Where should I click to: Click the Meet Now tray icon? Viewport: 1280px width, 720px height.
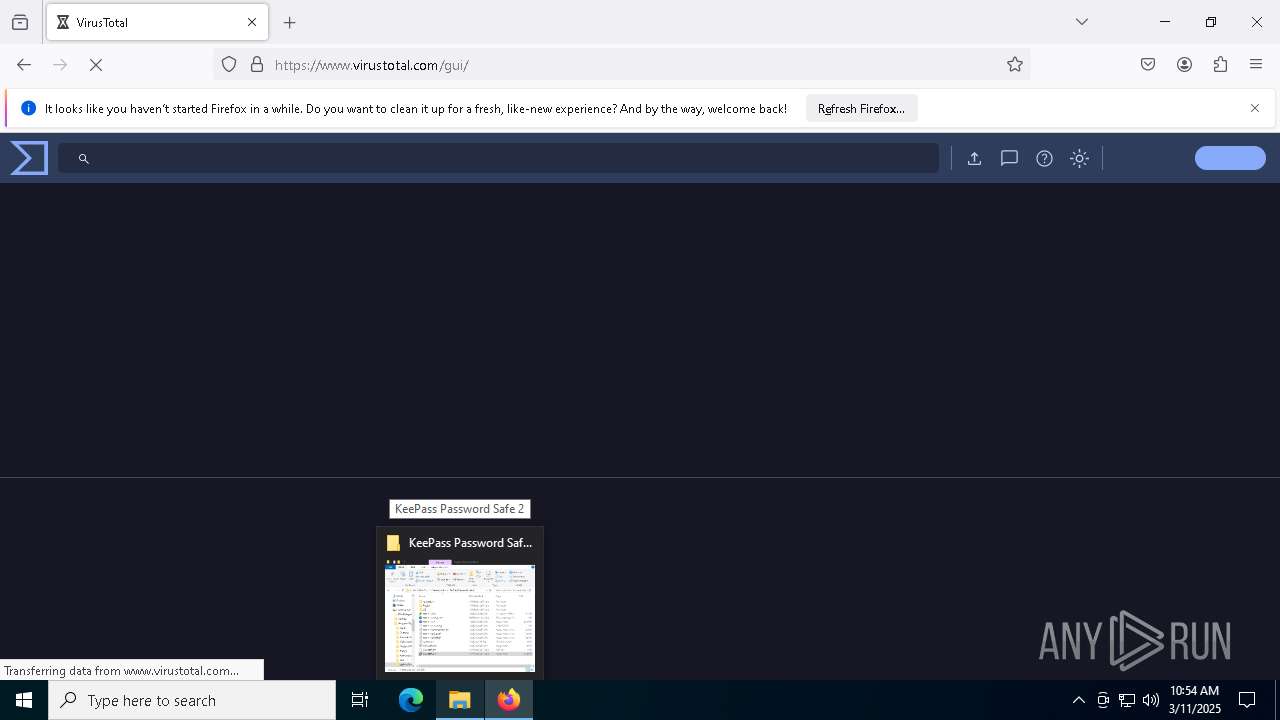tap(1103, 700)
